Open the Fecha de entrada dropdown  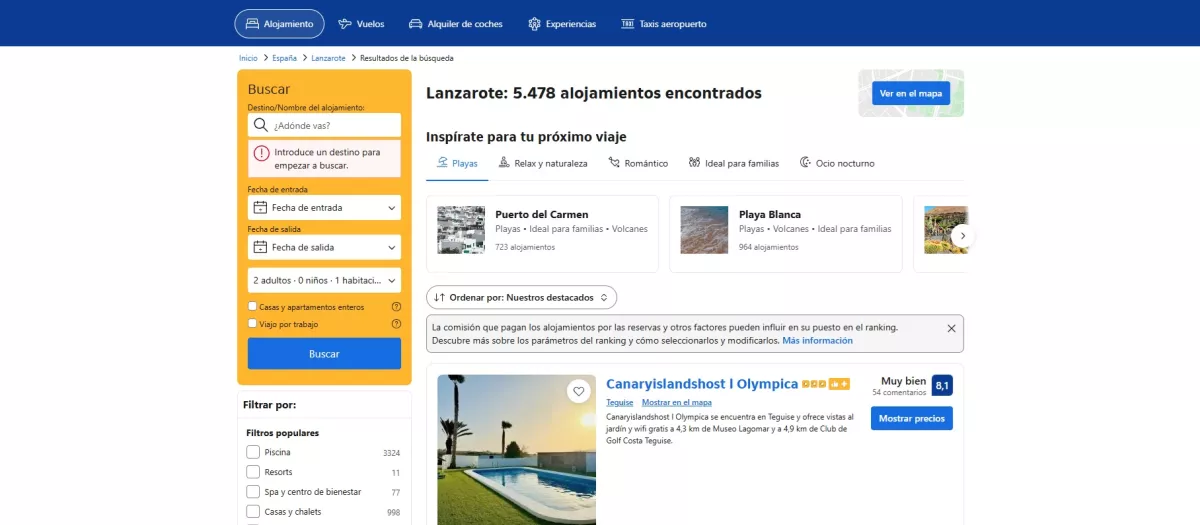(x=324, y=208)
